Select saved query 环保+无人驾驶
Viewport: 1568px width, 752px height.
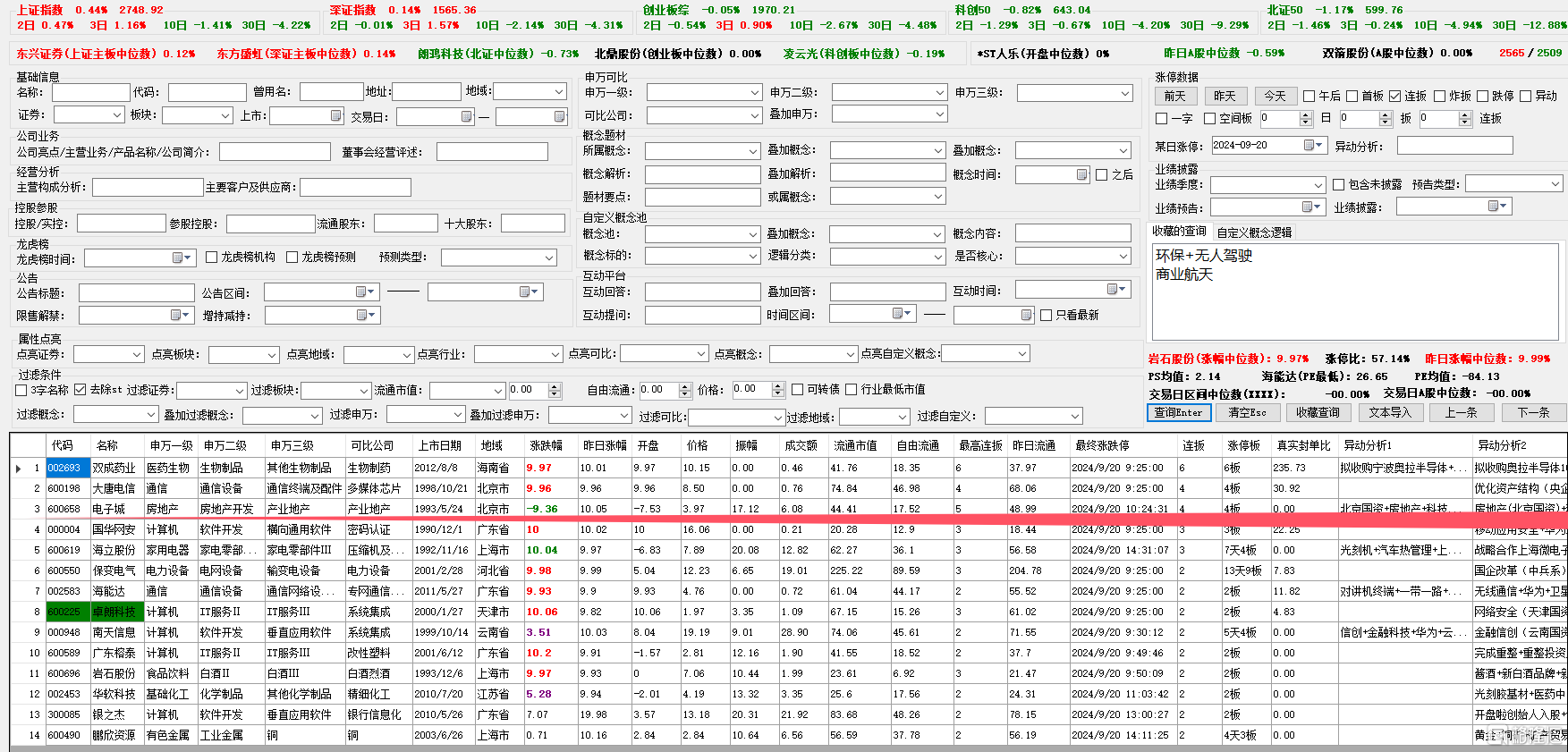click(x=1204, y=256)
